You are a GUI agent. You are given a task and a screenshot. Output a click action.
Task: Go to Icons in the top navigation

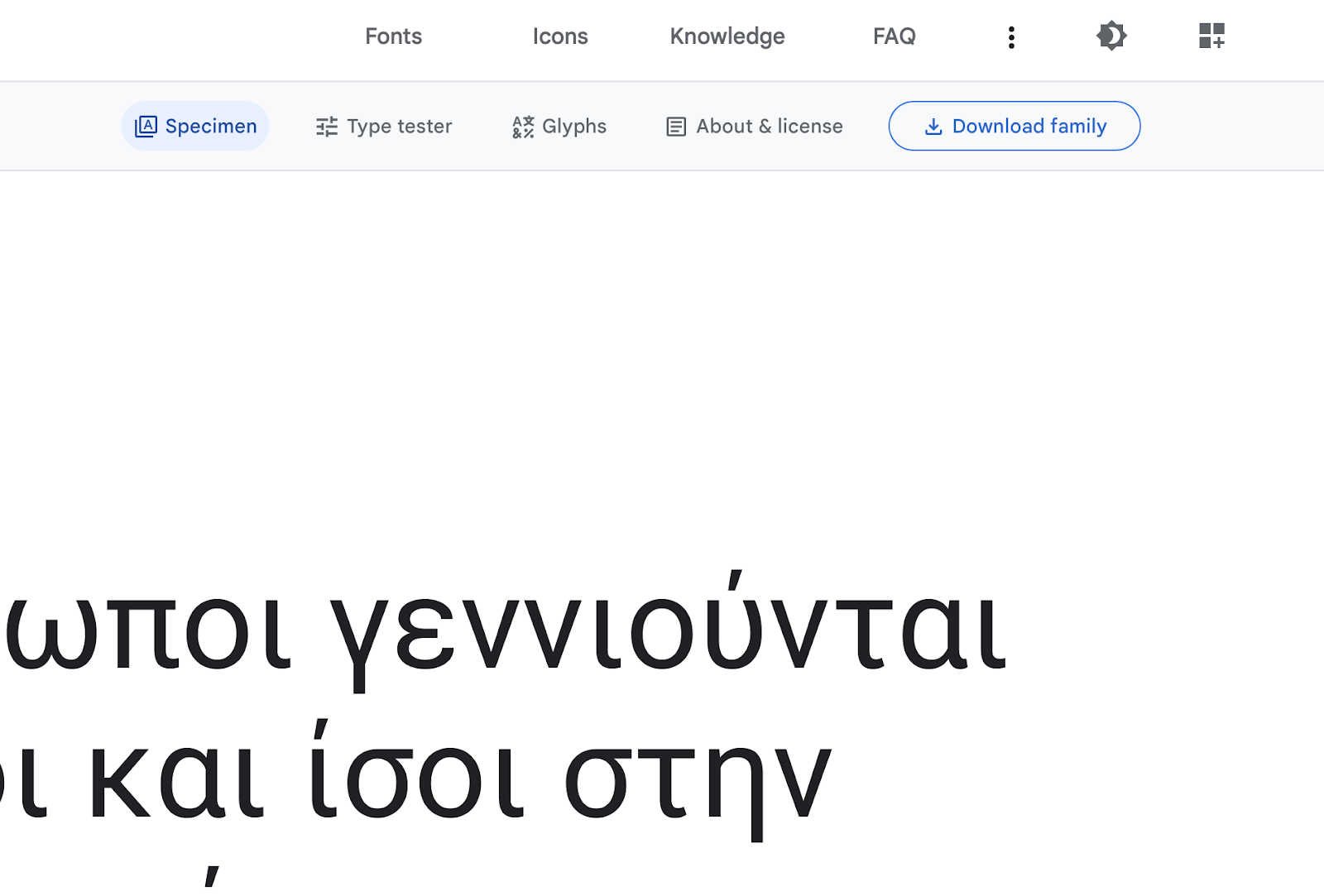560,36
